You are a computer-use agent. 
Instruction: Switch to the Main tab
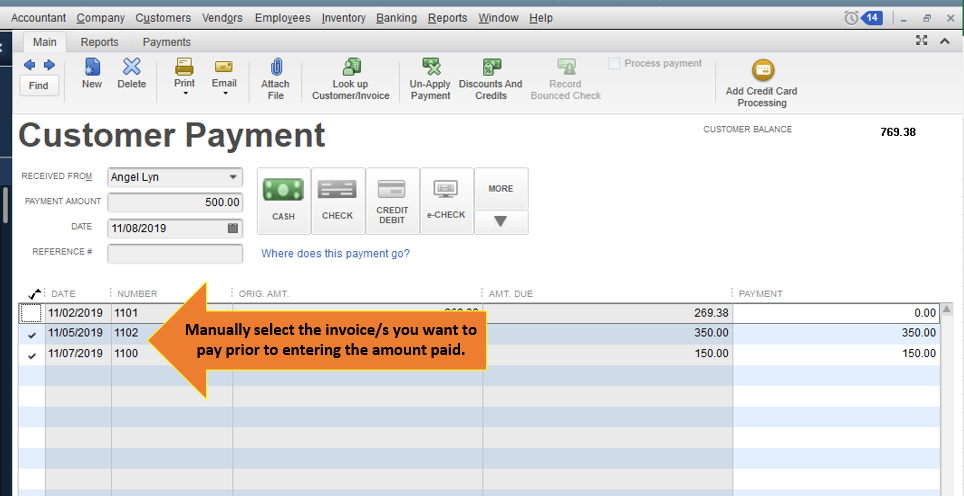click(44, 42)
